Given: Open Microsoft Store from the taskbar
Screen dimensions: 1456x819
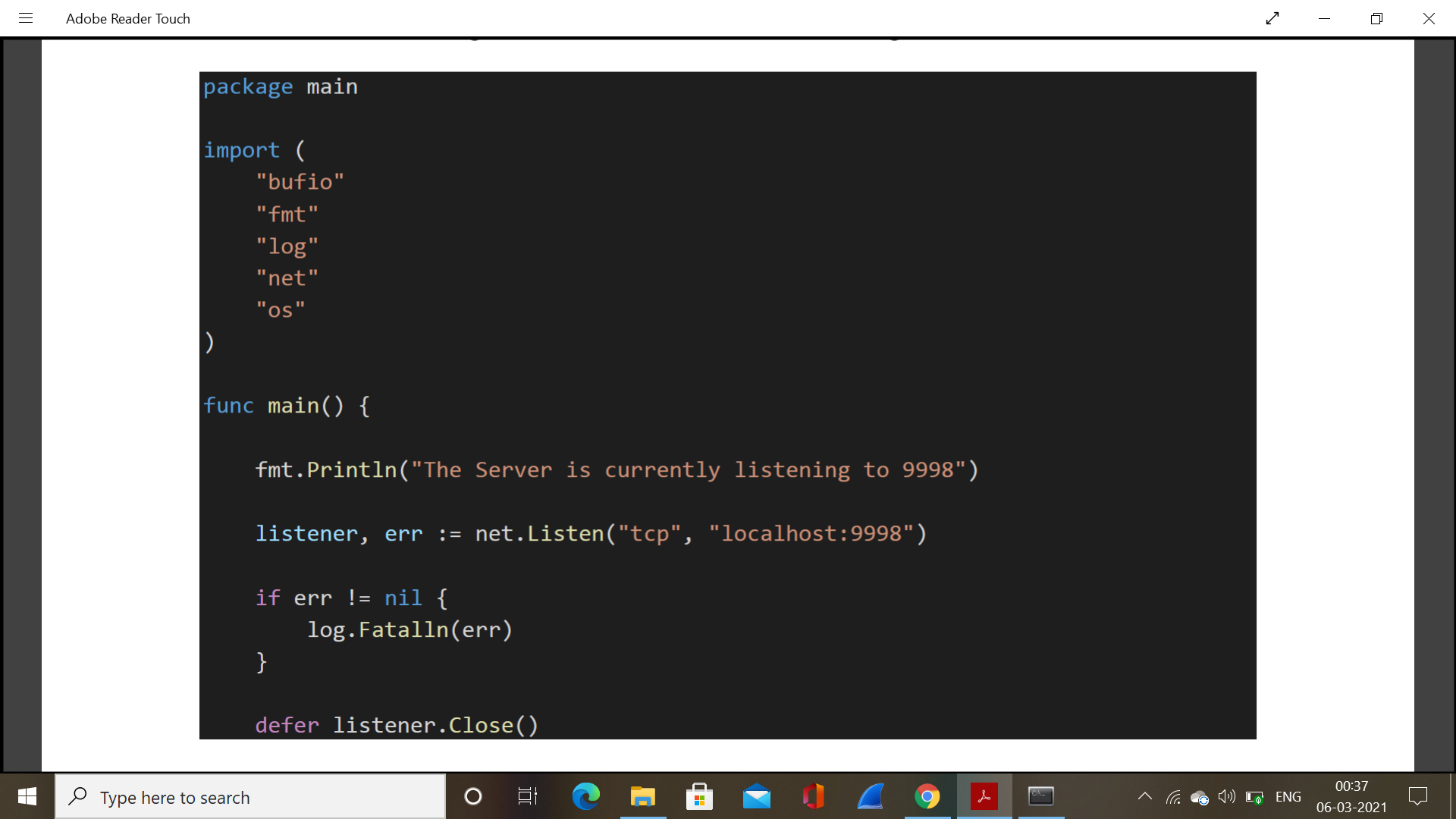Looking at the screenshot, I should pyautogui.click(x=699, y=796).
